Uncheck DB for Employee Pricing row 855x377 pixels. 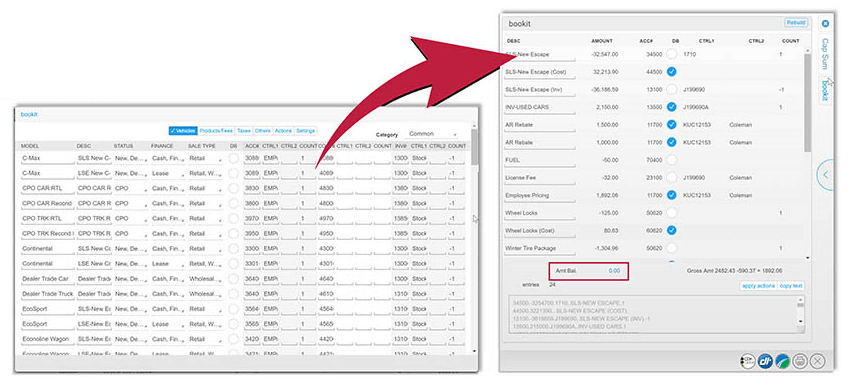672,195
